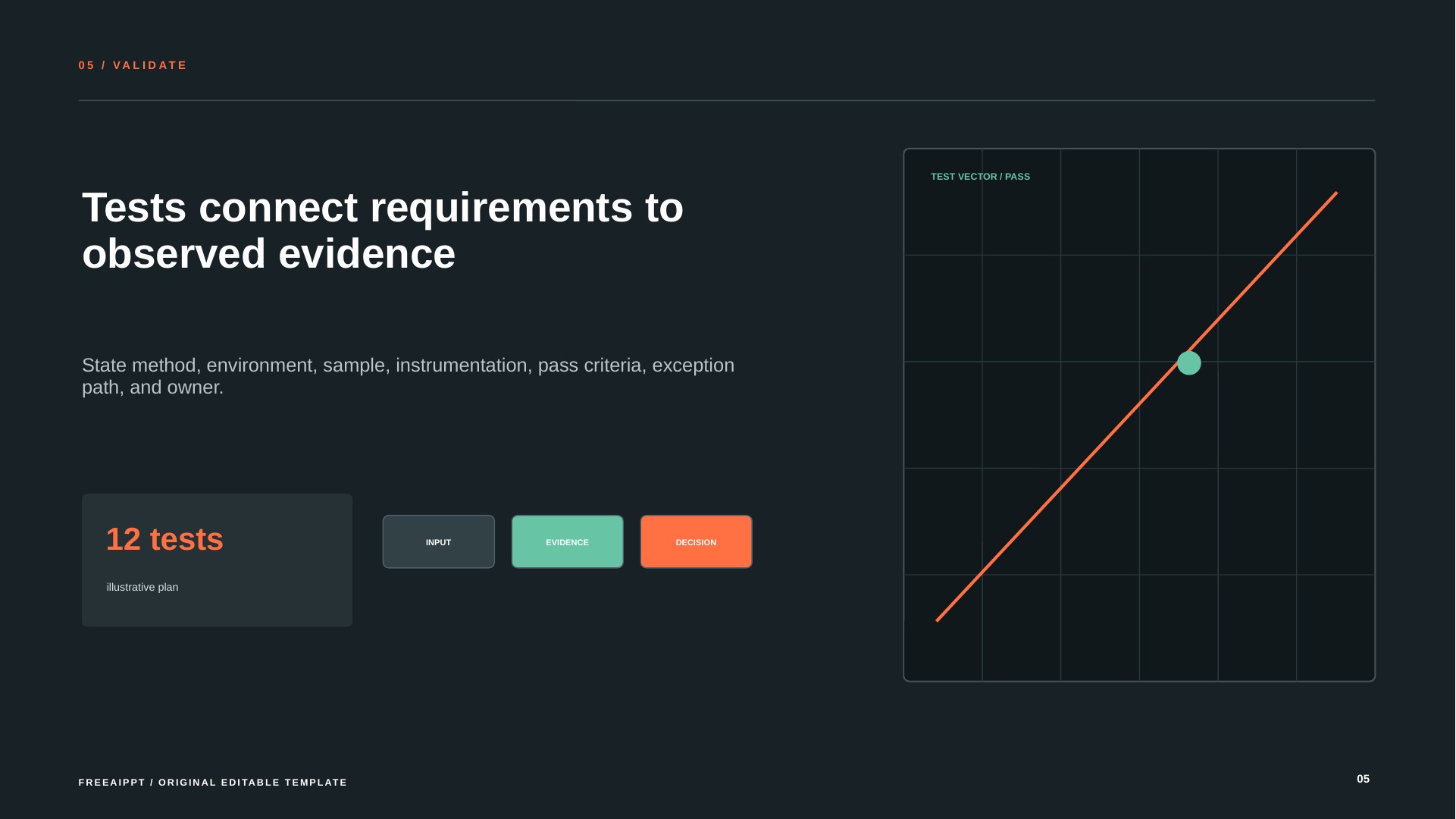This screenshot has width=1456, height=819.
Task: Click the page number 05 in the footer
Action: 1363,779
